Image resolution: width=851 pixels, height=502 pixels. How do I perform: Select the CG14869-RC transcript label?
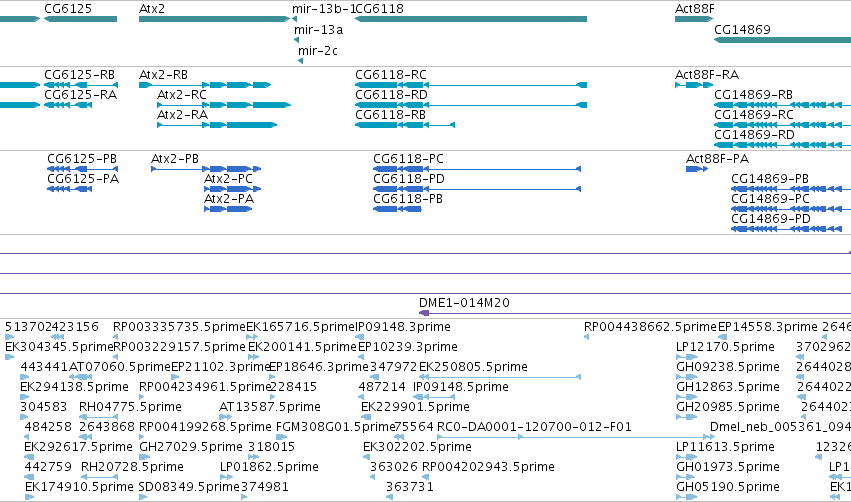click(754, 115)
